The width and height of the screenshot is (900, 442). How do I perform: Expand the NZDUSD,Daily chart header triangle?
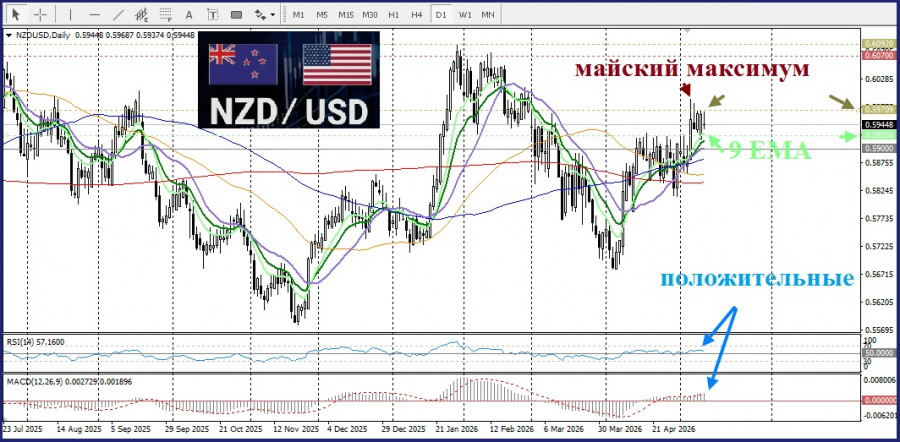click(8, 36)
